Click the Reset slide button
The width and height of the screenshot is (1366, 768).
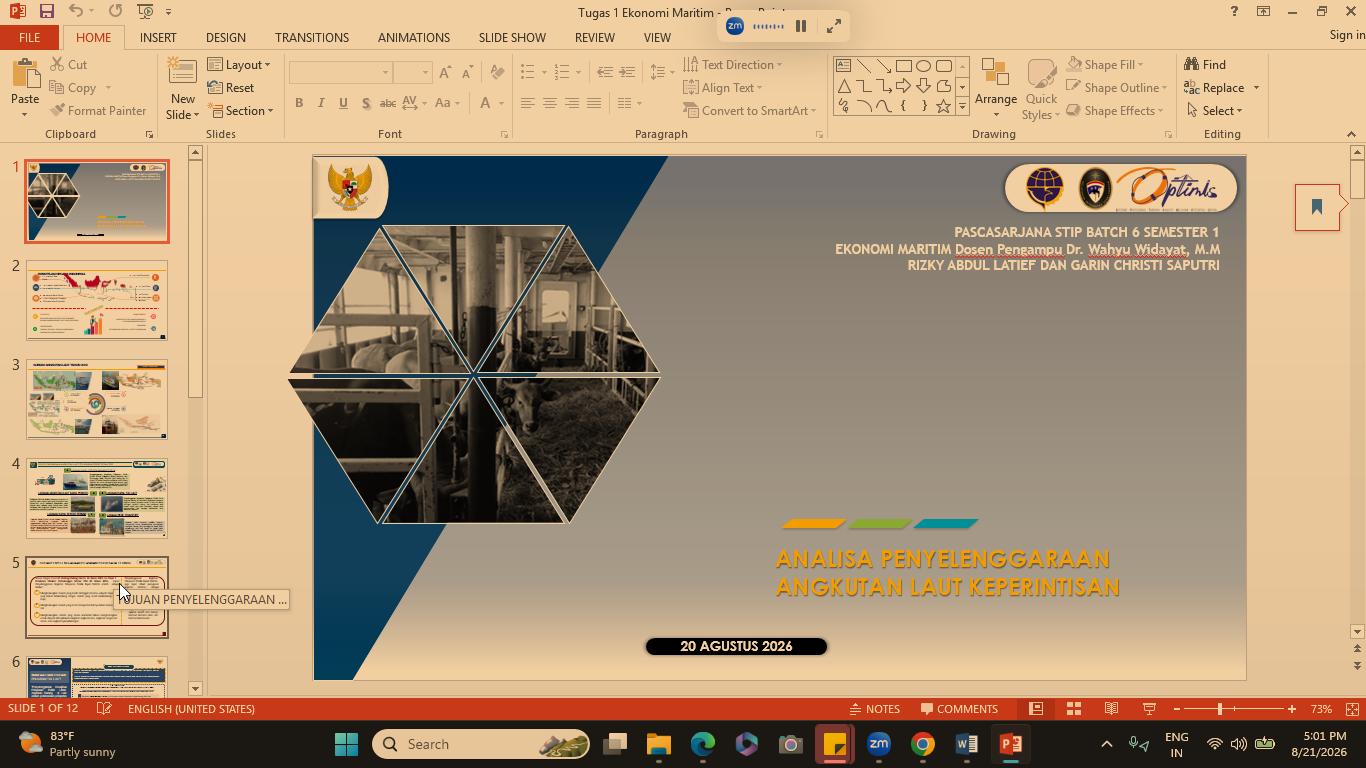[231, 88]
